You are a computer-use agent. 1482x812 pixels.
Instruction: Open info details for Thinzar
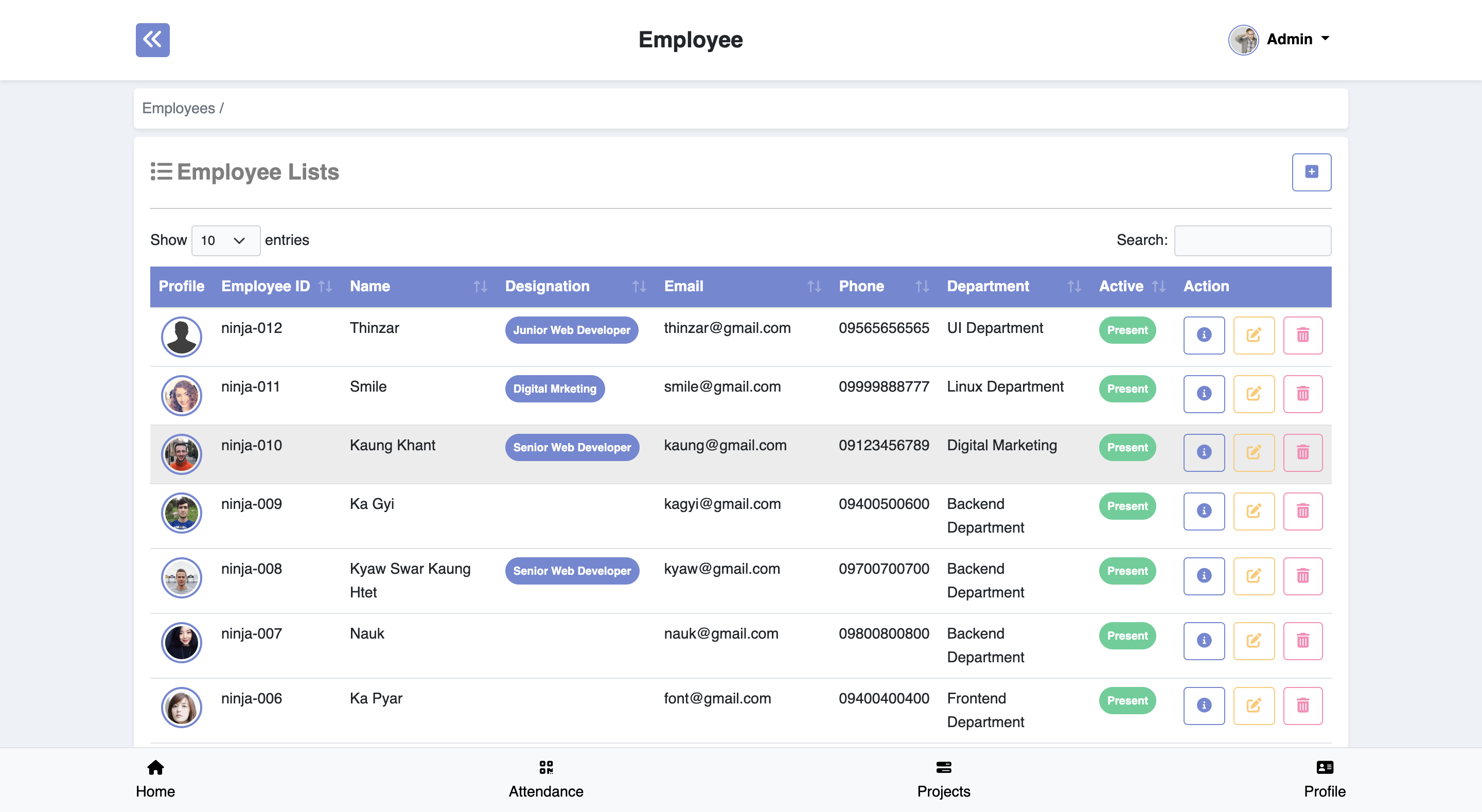pyautogui.click(x=1204, y=335)
